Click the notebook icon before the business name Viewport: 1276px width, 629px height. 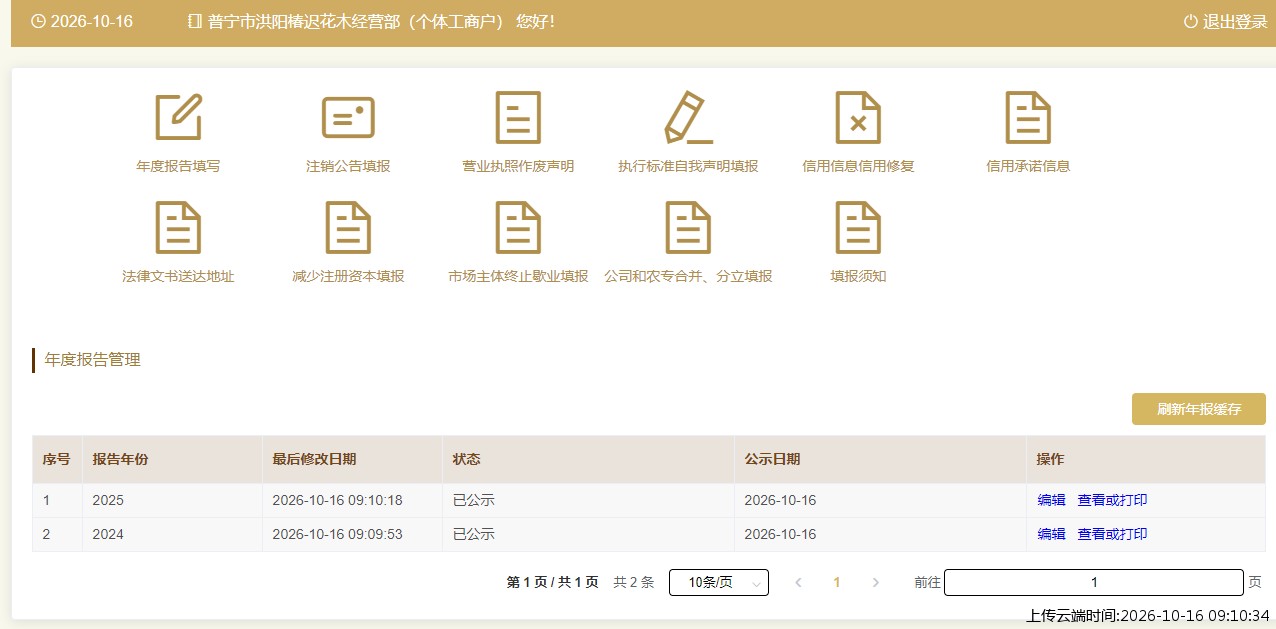click(x=195, y=22)
